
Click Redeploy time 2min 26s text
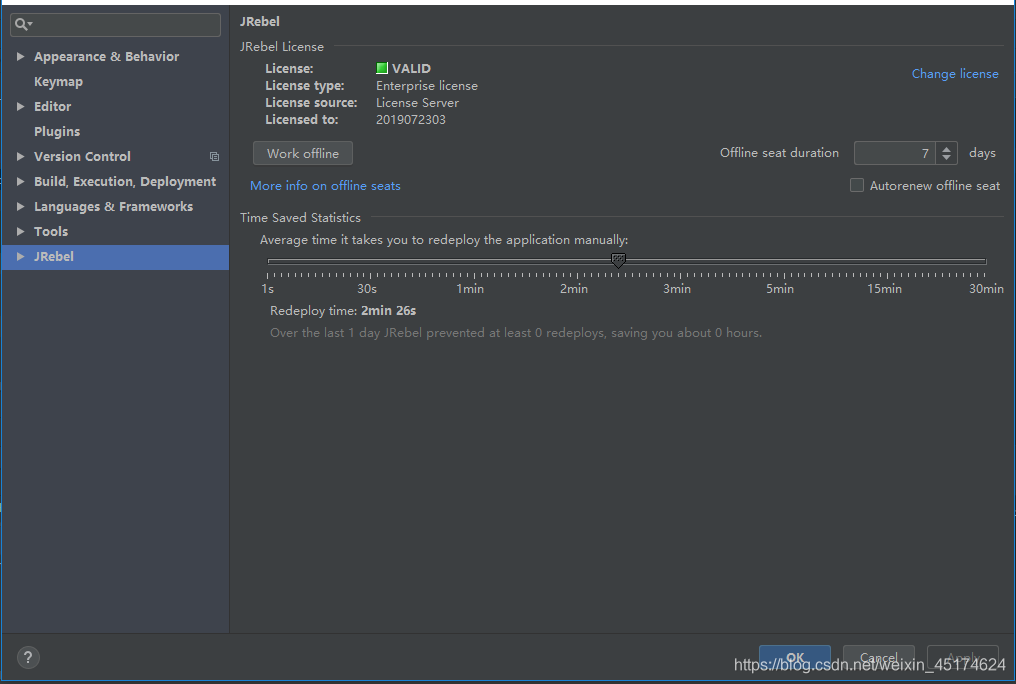343,311
